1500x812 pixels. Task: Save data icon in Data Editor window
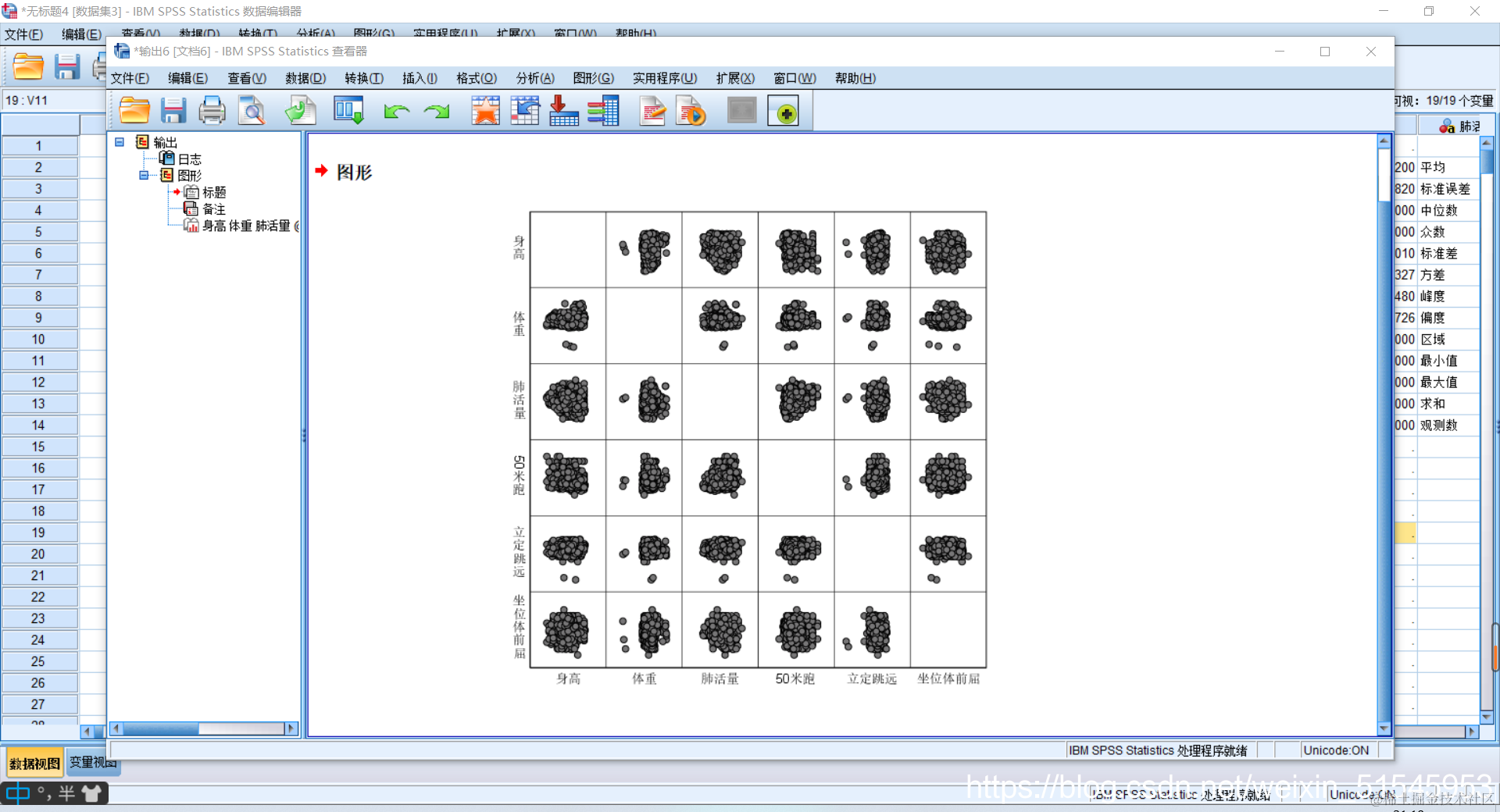67,66
